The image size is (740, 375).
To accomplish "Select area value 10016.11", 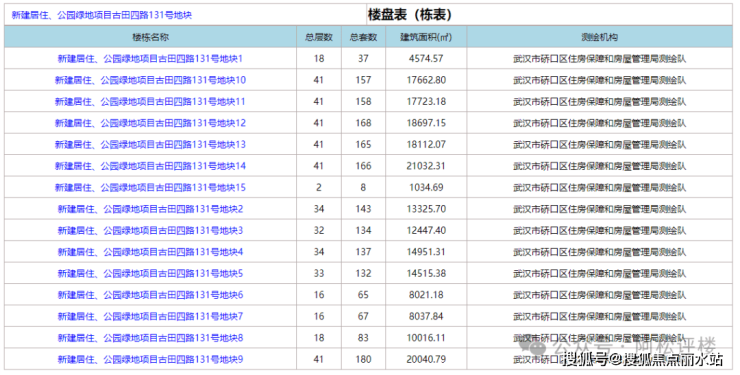I will click(x=426, y=338).
